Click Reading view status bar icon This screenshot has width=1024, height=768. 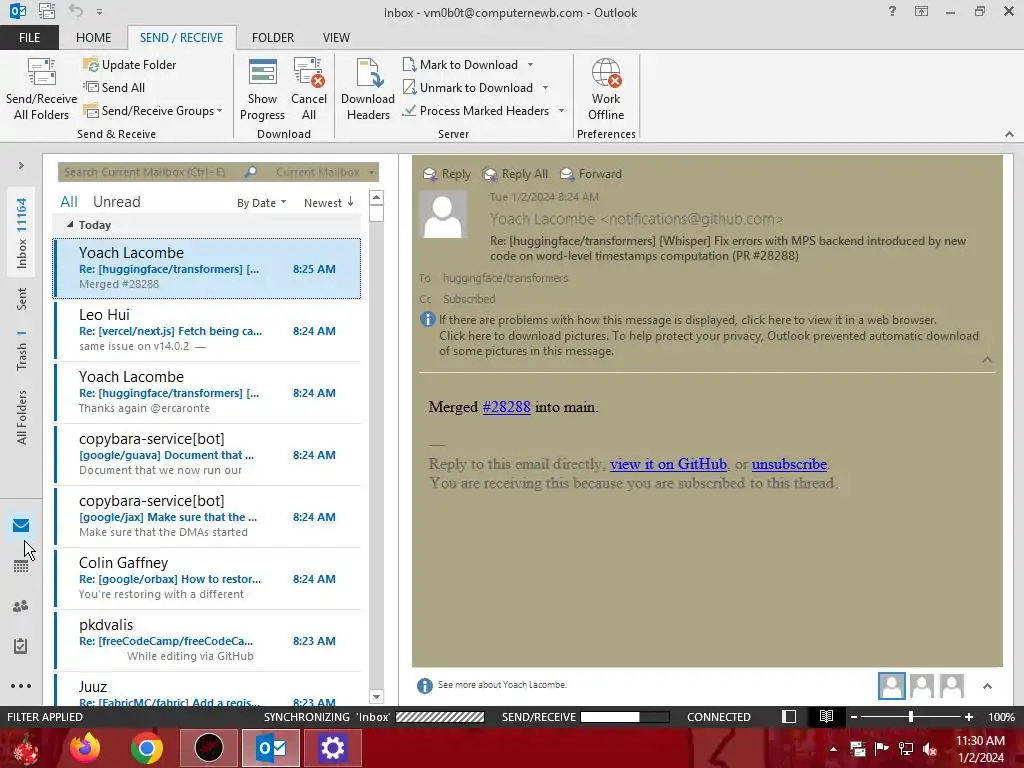pos(826,716)
